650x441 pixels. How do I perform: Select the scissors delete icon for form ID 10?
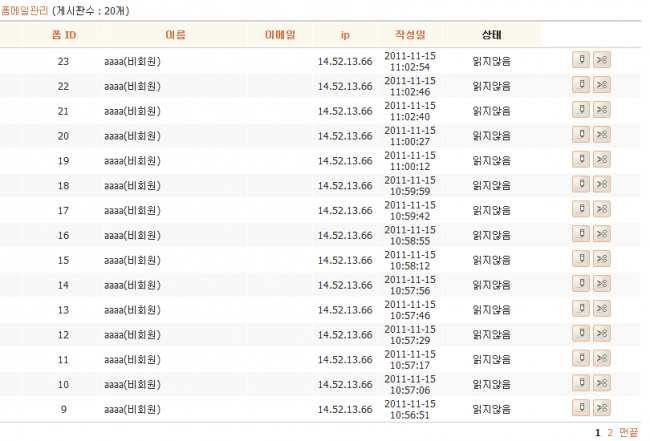[x=601, y=383]
